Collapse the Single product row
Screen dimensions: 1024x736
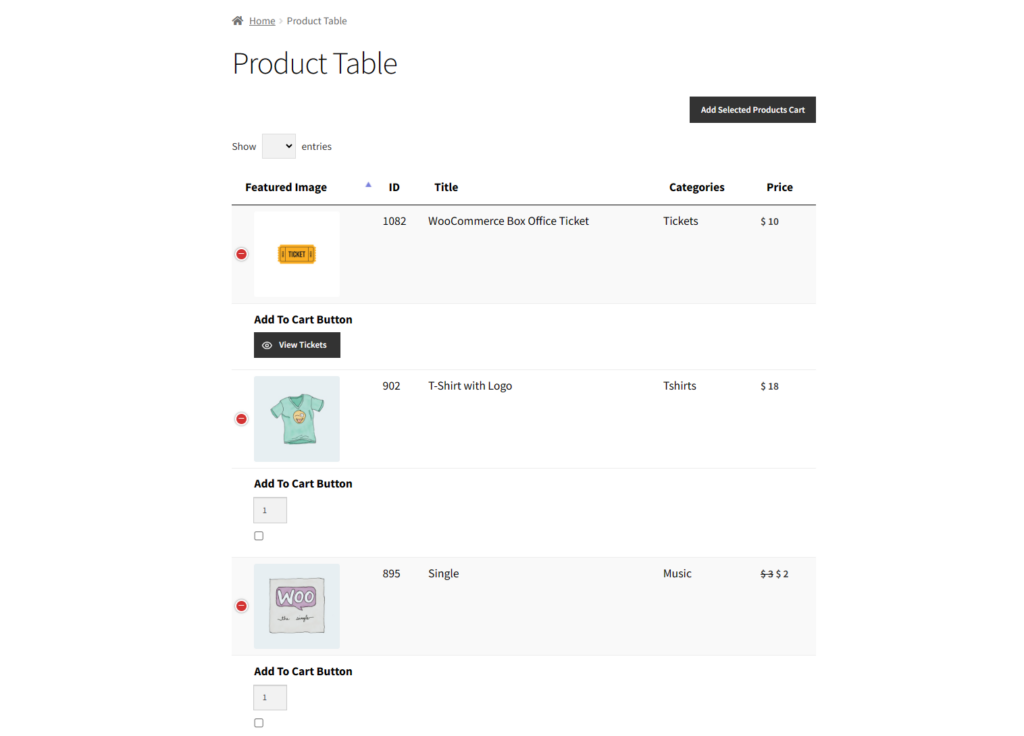click(242, 606)
